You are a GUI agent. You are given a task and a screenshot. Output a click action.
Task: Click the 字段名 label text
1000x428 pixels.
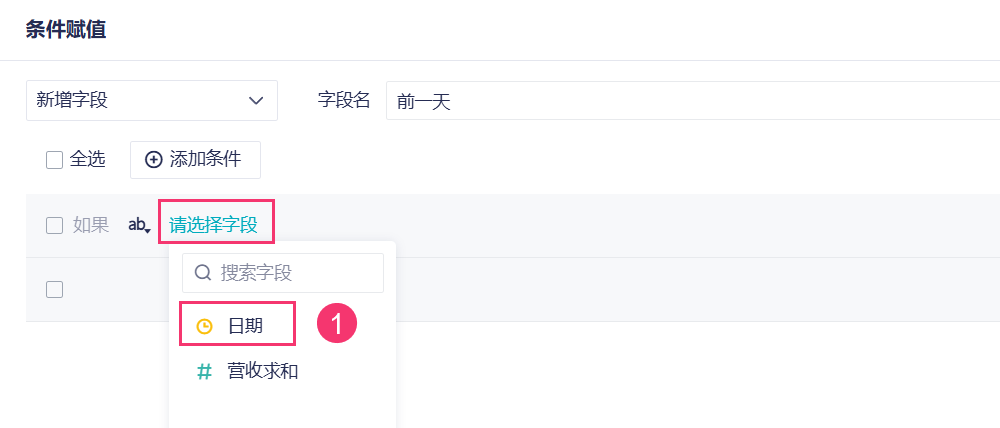click(344, 101)
